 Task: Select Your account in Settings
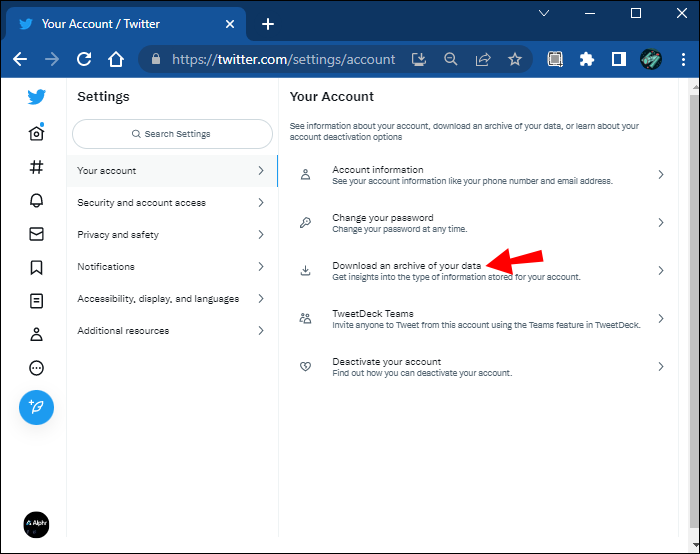coord(172,171)
